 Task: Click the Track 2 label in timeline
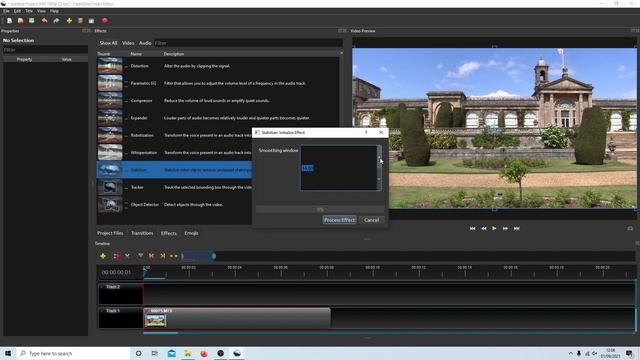click(113, 287)
